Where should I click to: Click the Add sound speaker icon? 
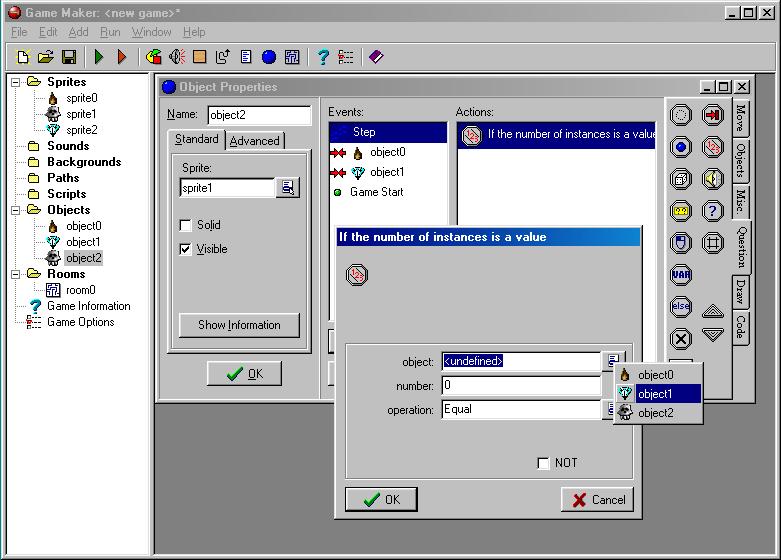(177, 58)
